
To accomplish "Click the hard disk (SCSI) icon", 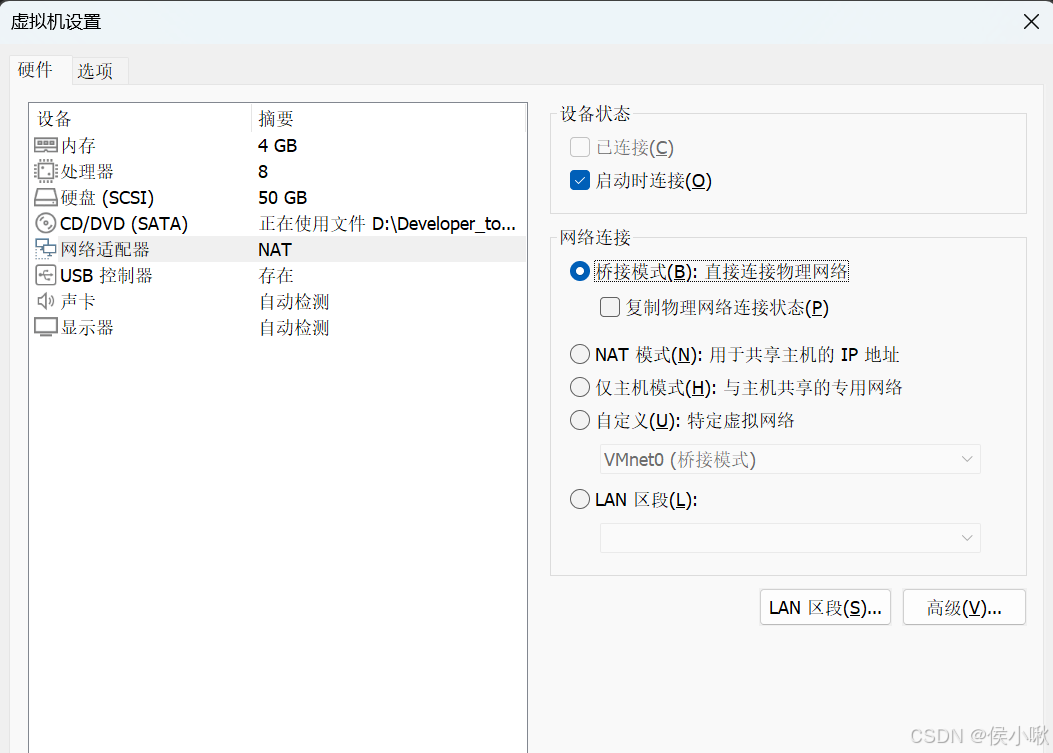I will pyautogui.click(x=46, y=197).
